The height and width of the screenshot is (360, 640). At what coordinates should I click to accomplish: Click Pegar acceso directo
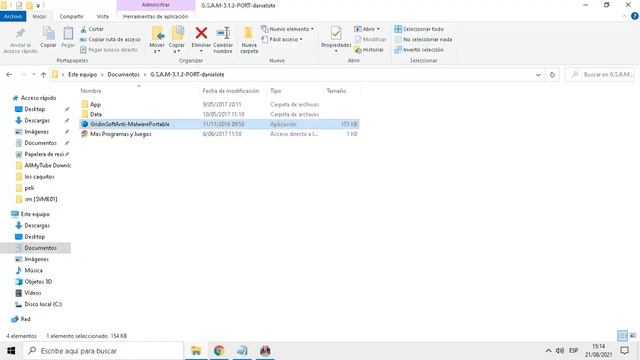(x=109, y=50)
